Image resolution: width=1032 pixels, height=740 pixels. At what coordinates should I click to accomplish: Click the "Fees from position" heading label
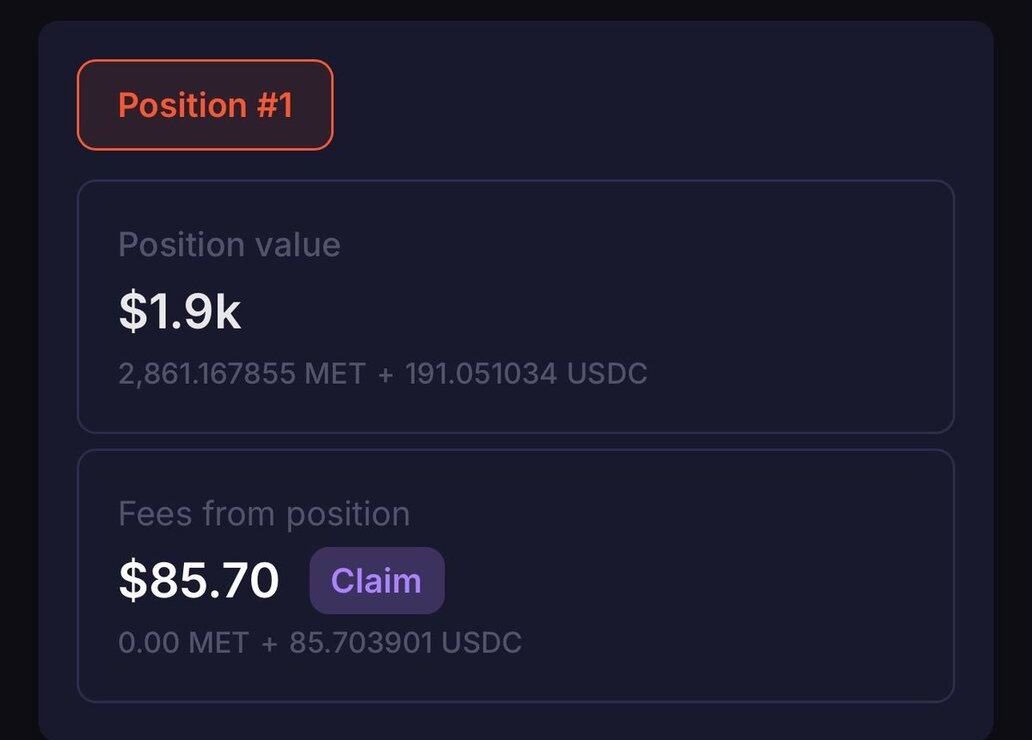[x=264, y=514]
